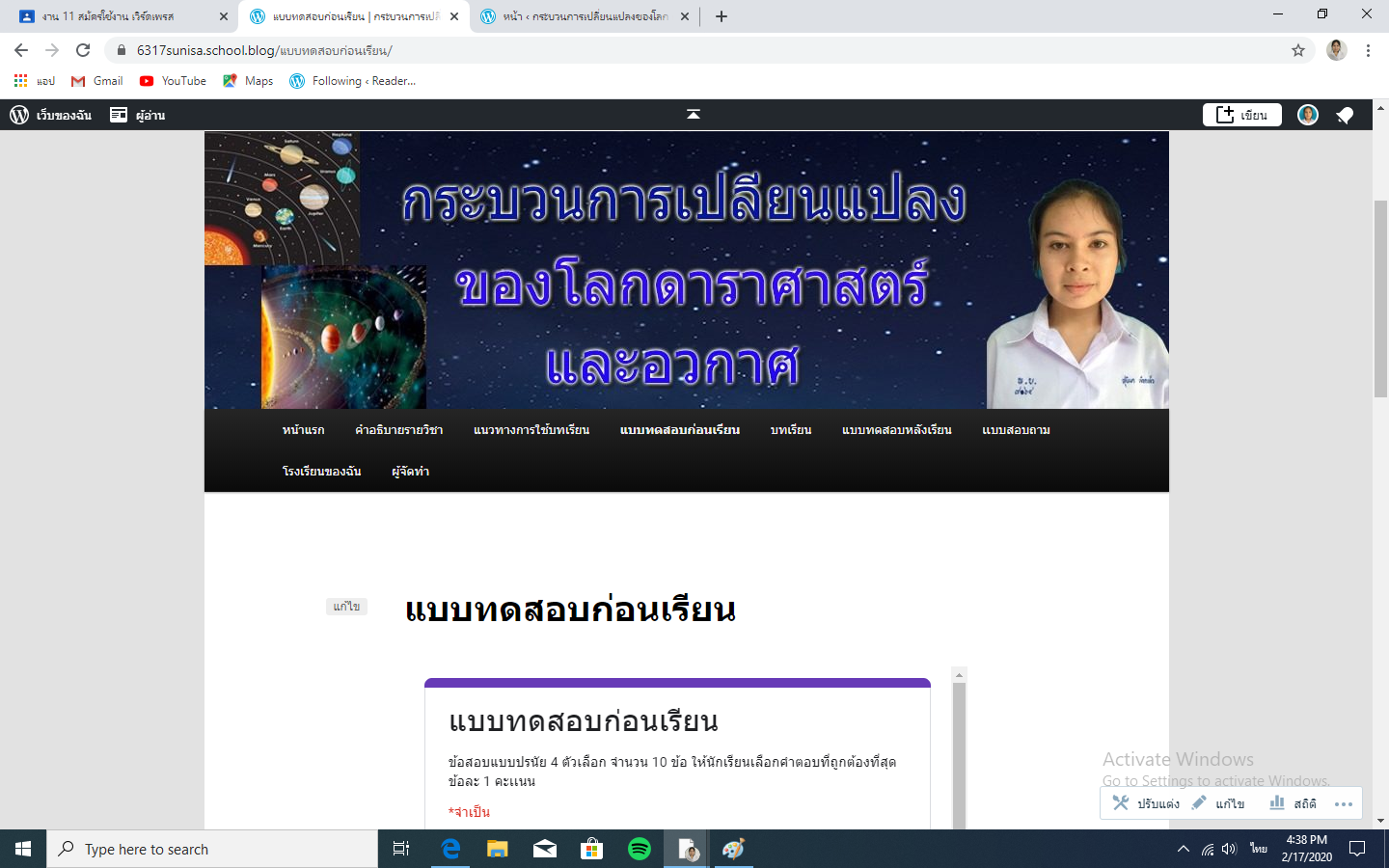The width and height of the screenshot is (1389, 868).
Task: Show hidden system tray icons
Action: pyautogui.click(x=1184, y=849)
